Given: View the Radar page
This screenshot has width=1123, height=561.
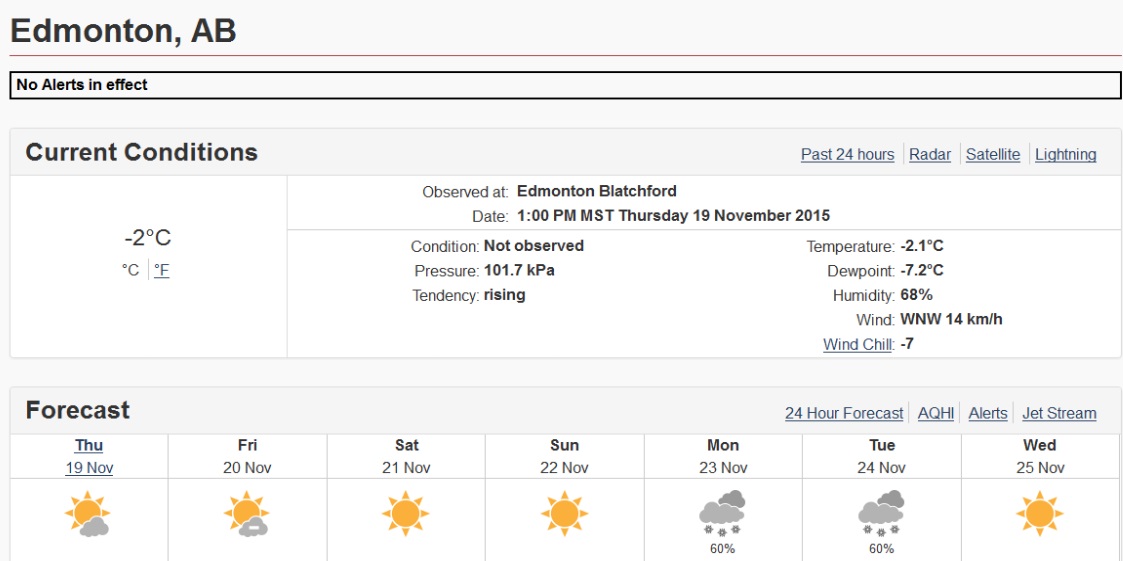Looking at the screenshot, I should click(930, 154).
